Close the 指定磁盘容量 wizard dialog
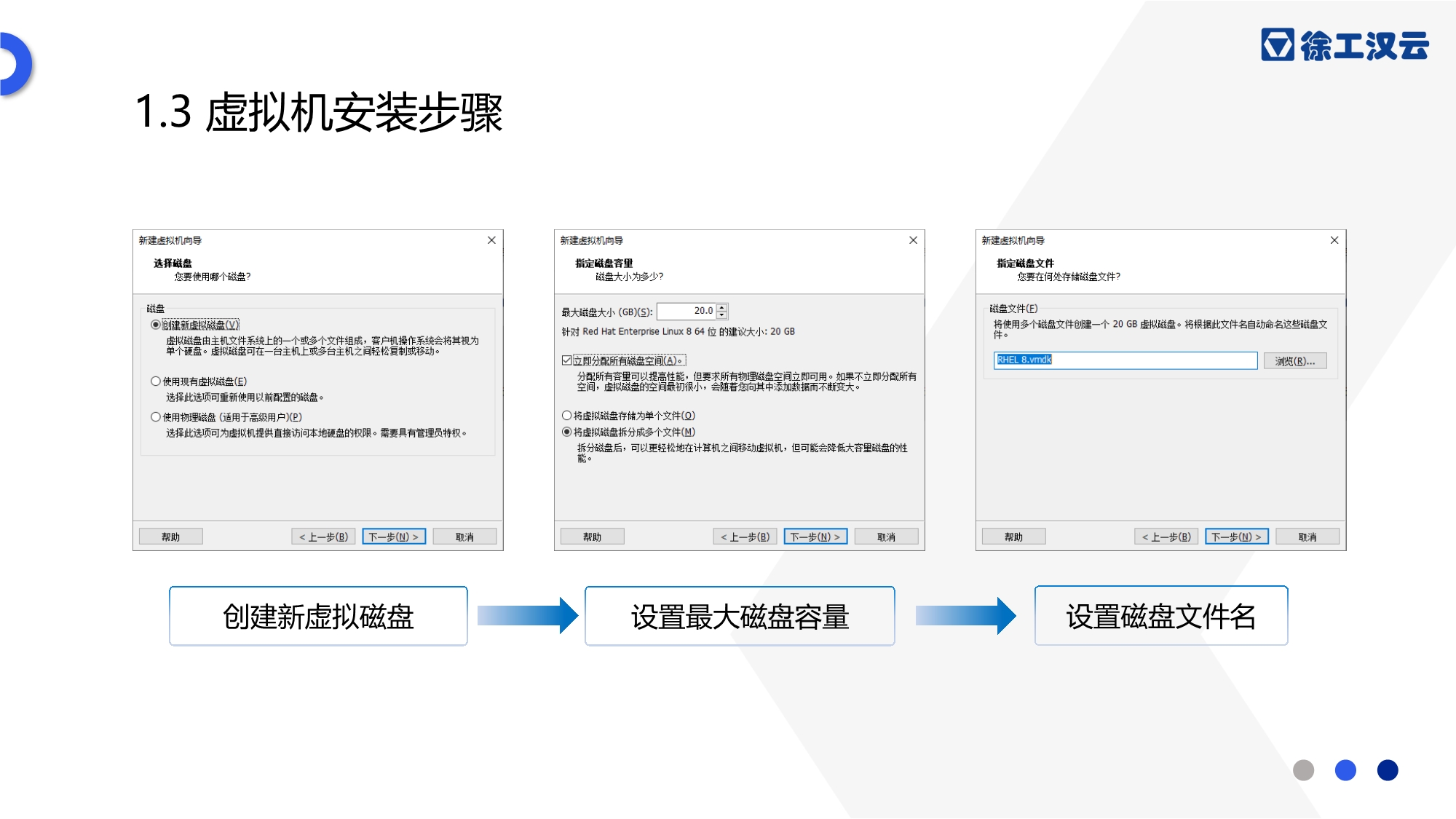1456x819 pixels. [x=913, y=240]
